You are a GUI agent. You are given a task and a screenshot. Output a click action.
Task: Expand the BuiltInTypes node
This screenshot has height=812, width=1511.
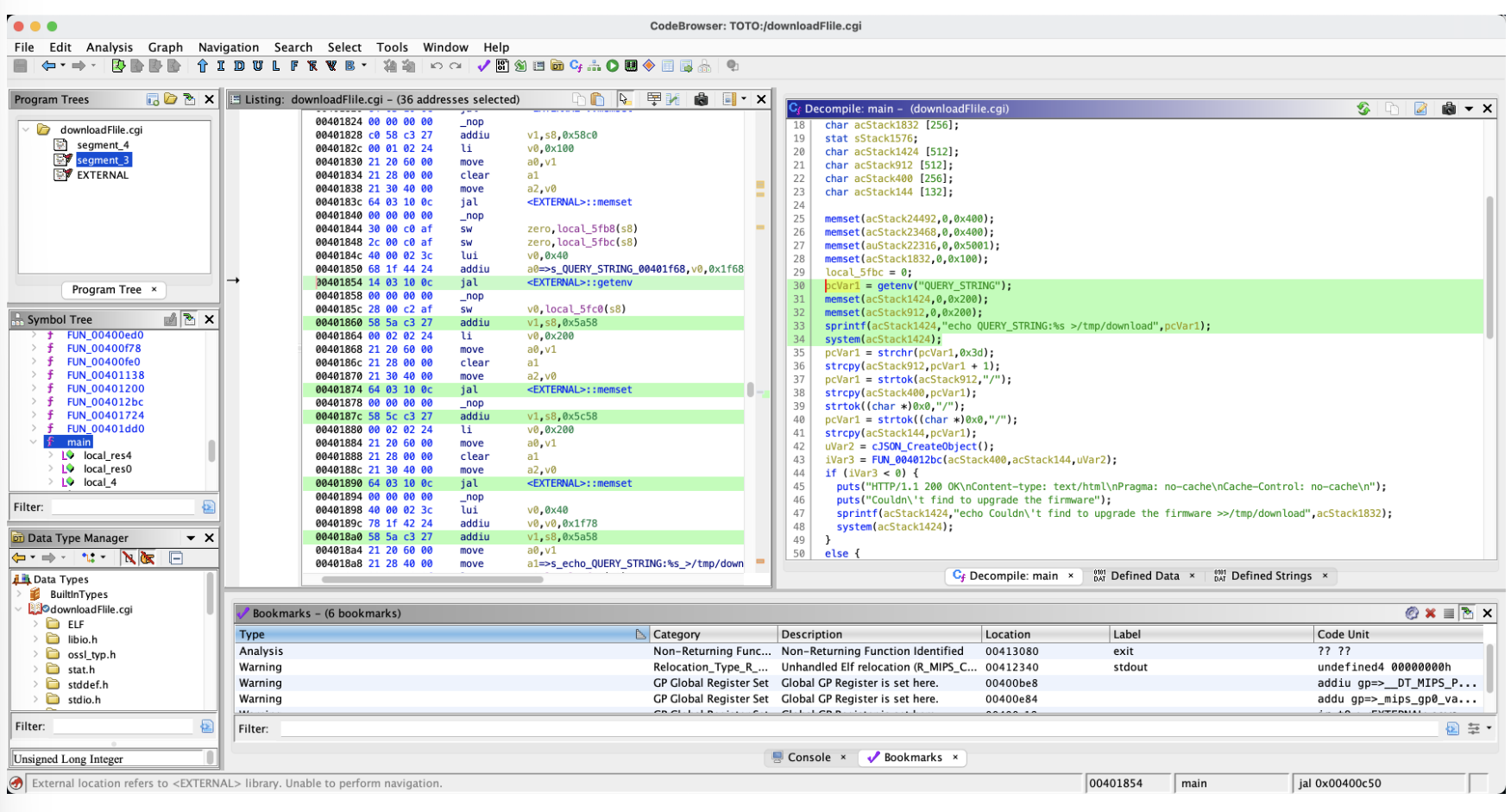click(19, 595)
